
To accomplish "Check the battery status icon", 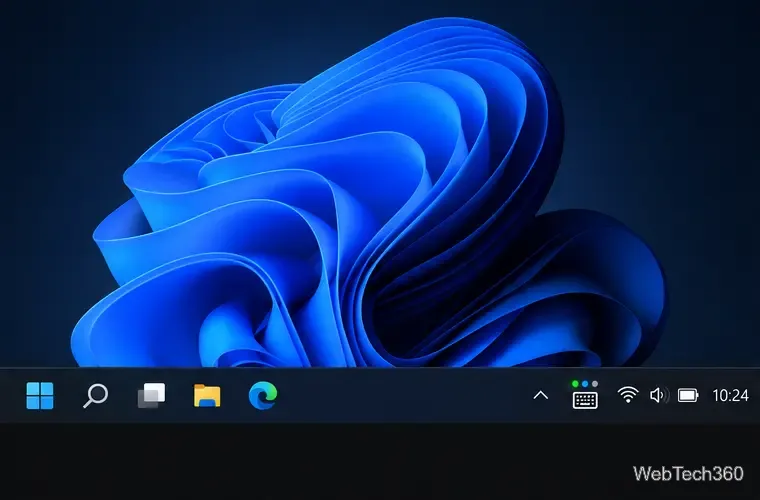I will point(688,395).
